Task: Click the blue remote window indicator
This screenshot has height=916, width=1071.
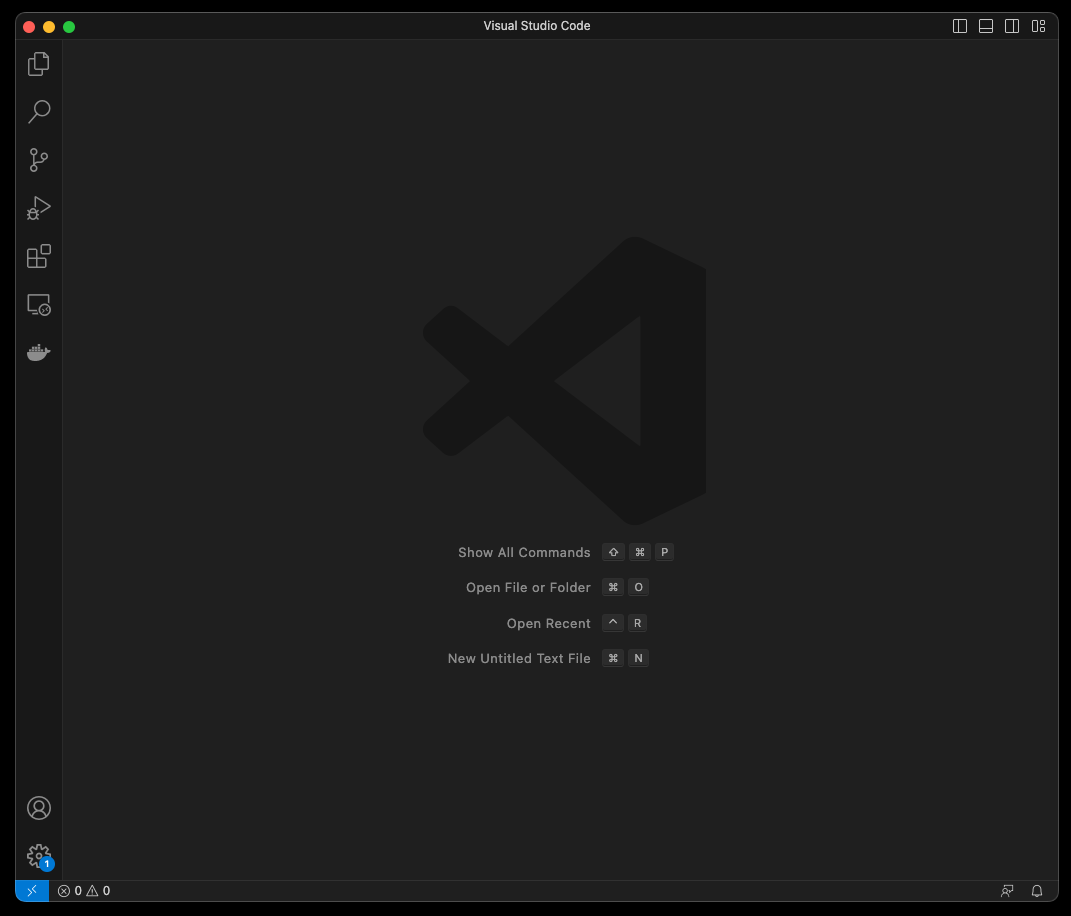Action: [x=32, y=891]
